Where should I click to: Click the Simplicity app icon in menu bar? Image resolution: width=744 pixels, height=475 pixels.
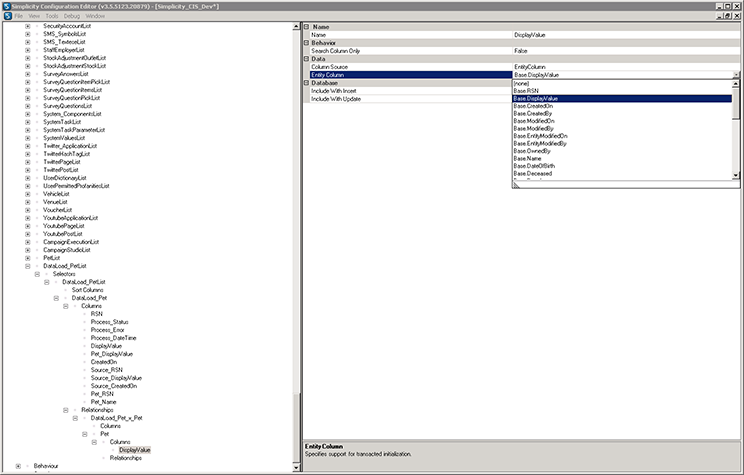[x=7, y=16]
